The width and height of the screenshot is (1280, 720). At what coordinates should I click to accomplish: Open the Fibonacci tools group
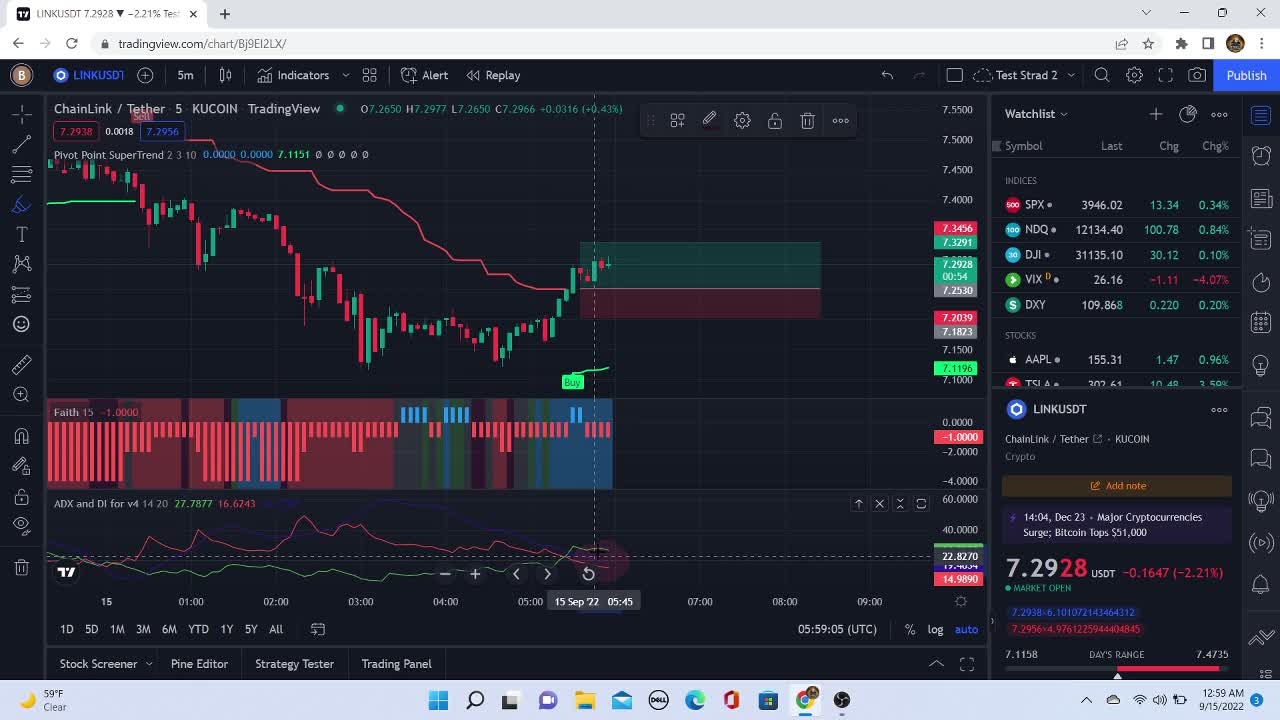(x=21, y=175)
